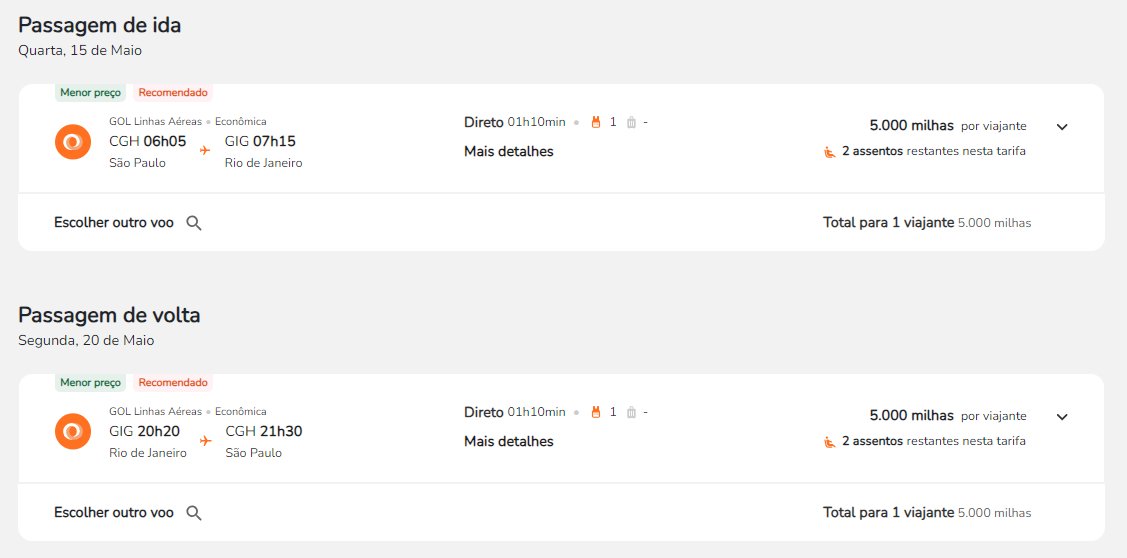Screen dimensions: 1127x558
Task: Click Recomendado tag on return flight
Action: (x=173, y=383)
